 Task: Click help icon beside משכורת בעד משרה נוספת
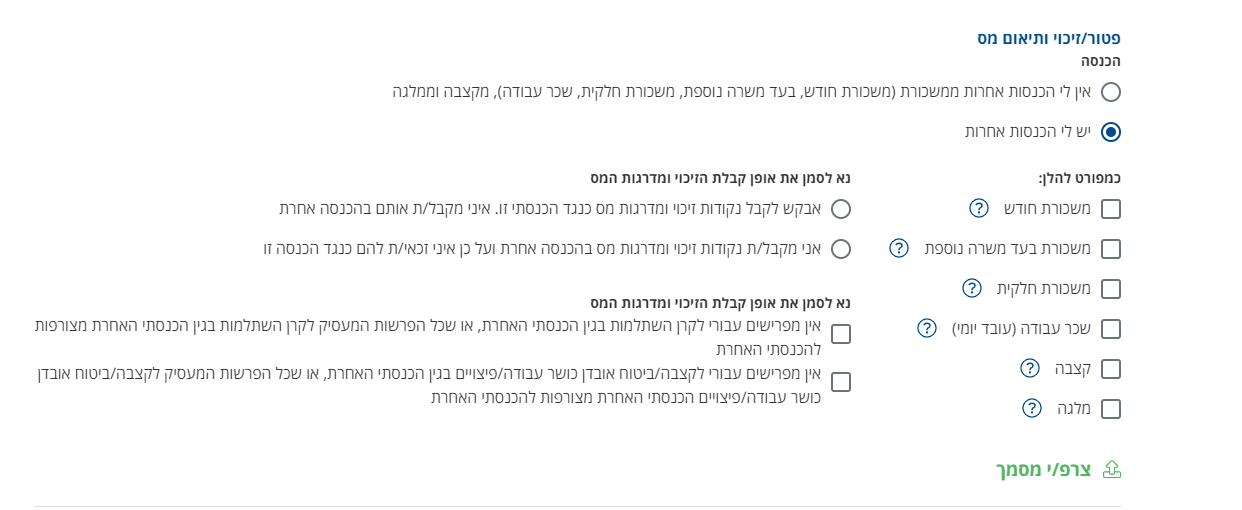tap(899, 248)
